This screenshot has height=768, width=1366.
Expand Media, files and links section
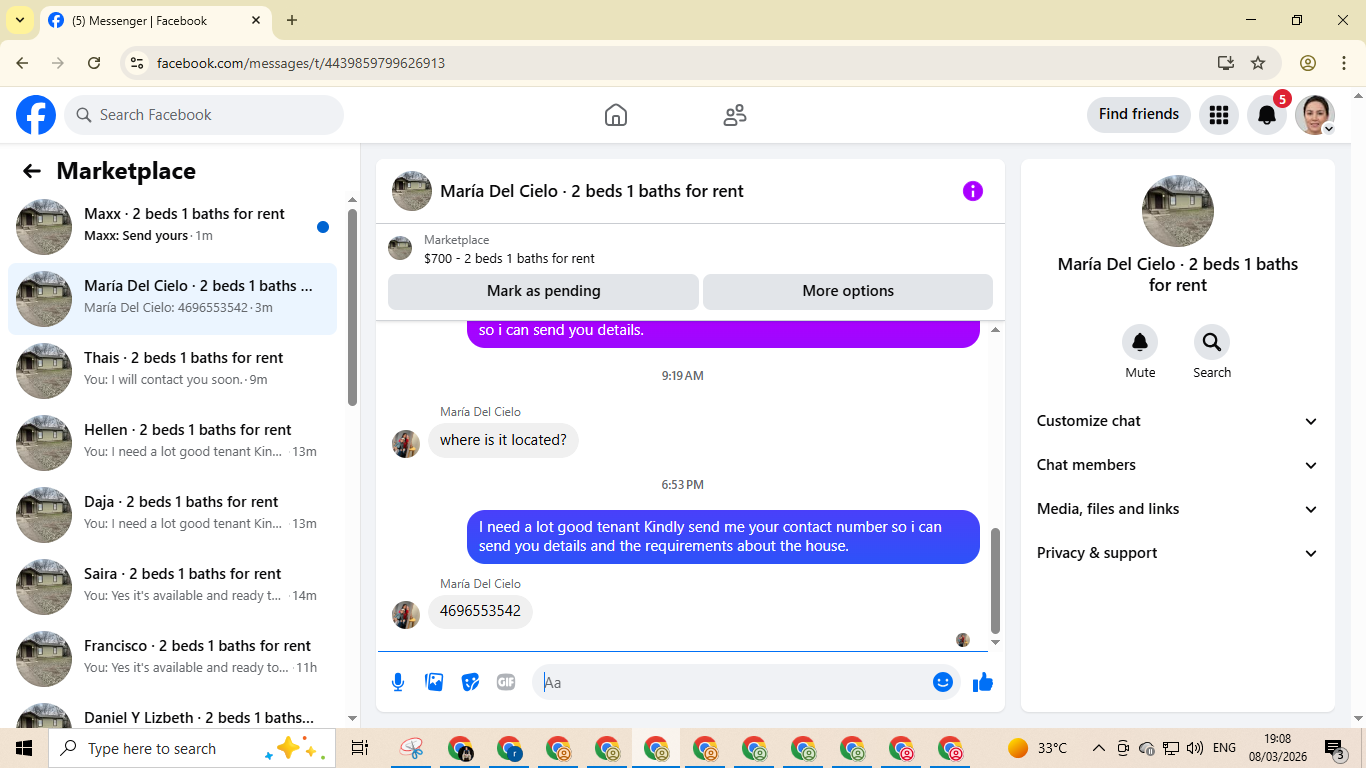(1178, 509)
